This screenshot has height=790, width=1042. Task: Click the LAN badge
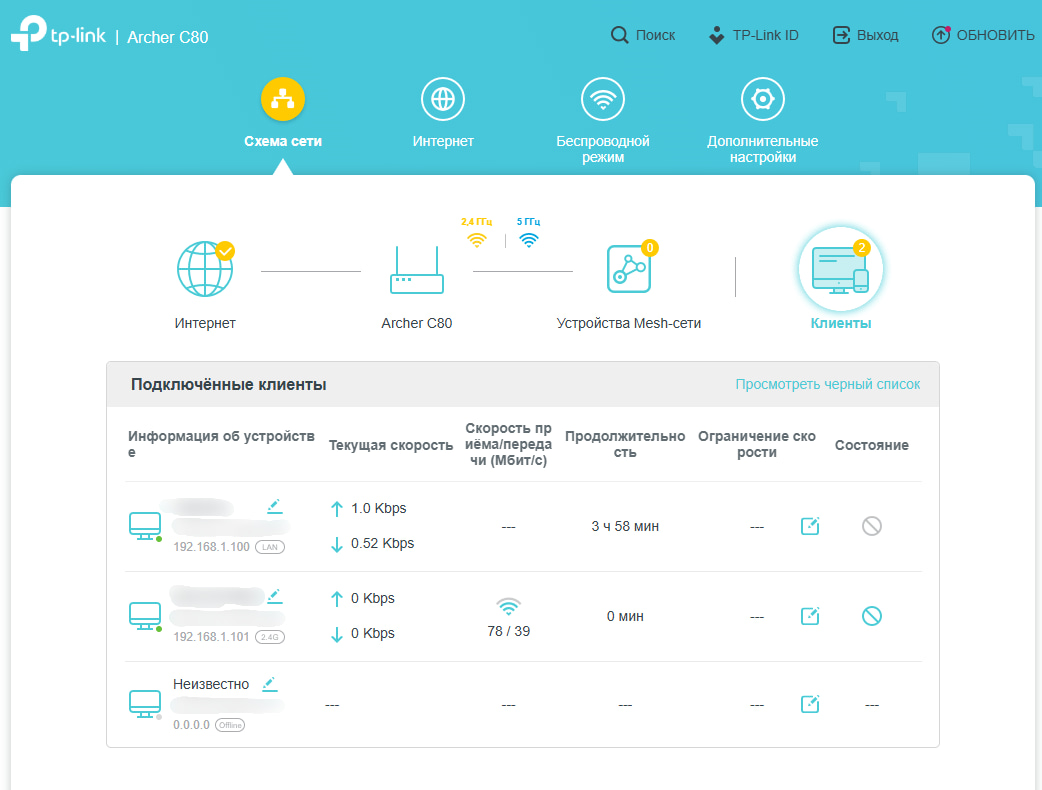click(270, 547)
